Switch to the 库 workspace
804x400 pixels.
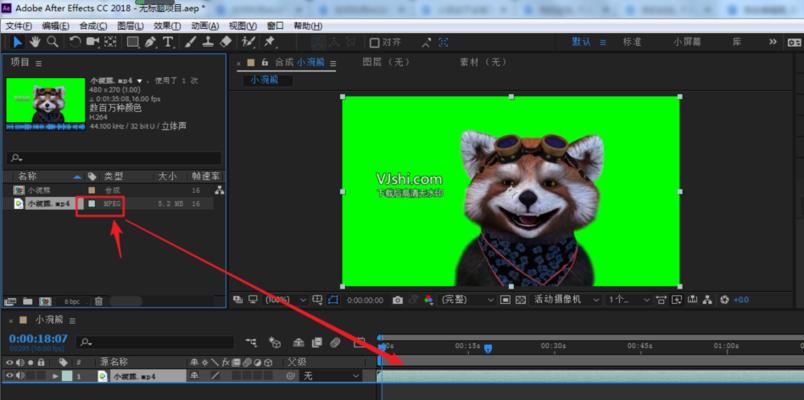point(737,42)
